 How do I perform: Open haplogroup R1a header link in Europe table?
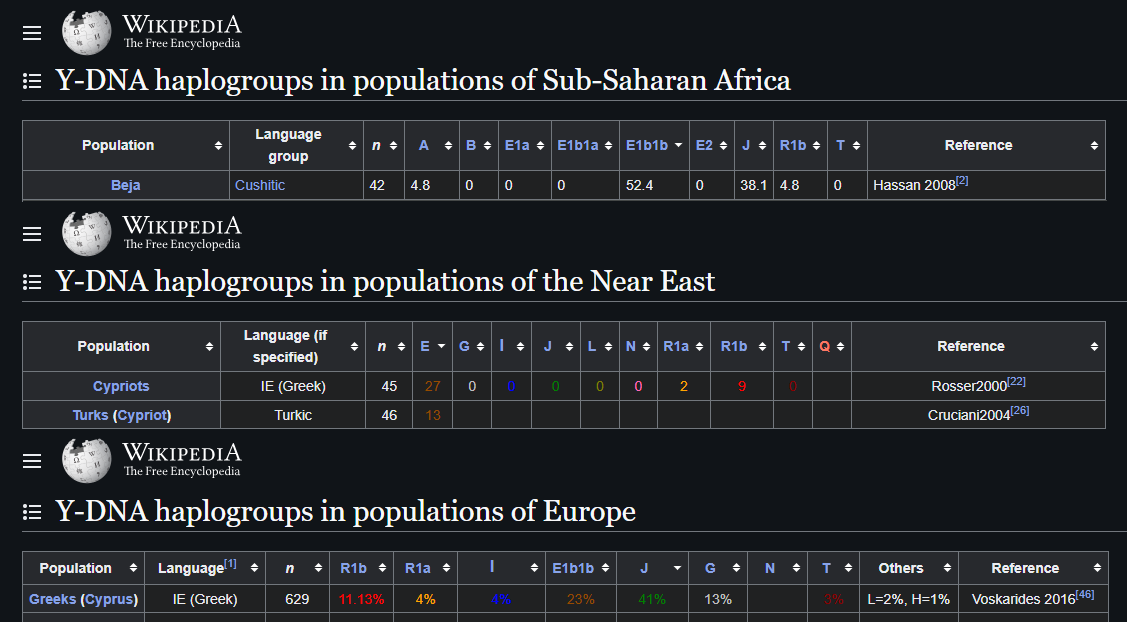418,569
